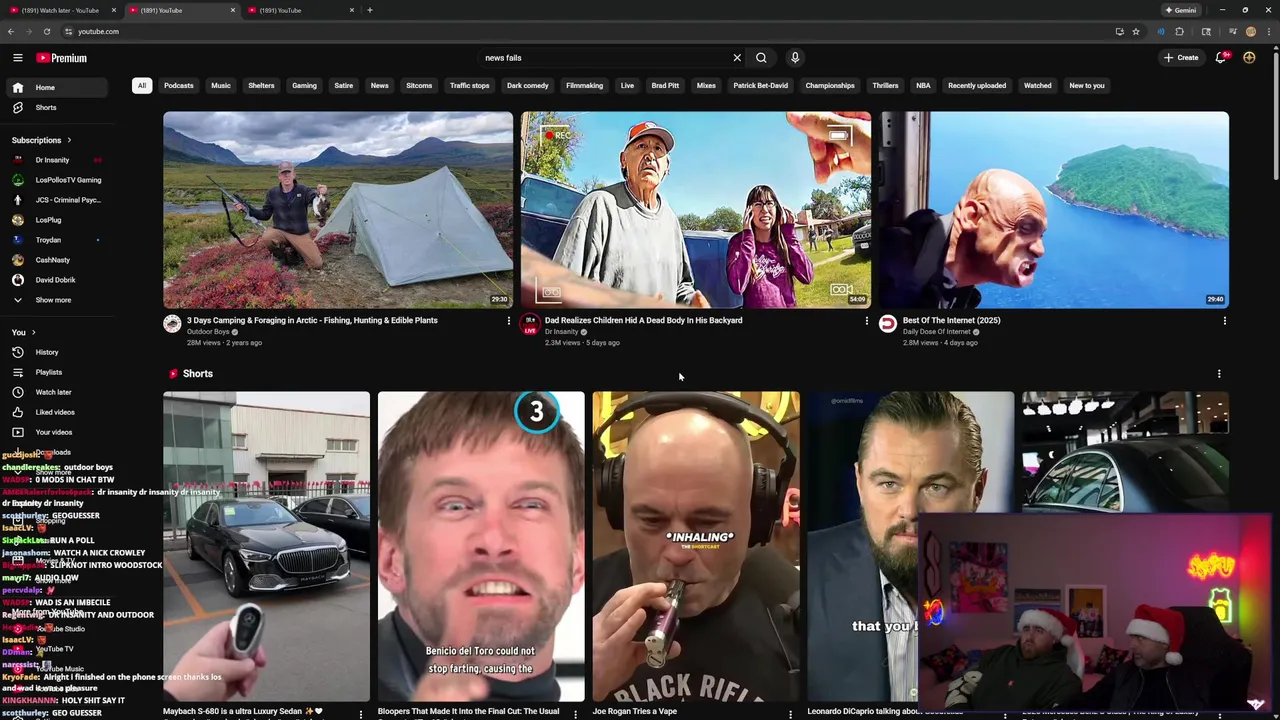The width and height of the screenshot is (1280, 720).
Task: Start voice search with microphone icon
Action: click(795, 58)
